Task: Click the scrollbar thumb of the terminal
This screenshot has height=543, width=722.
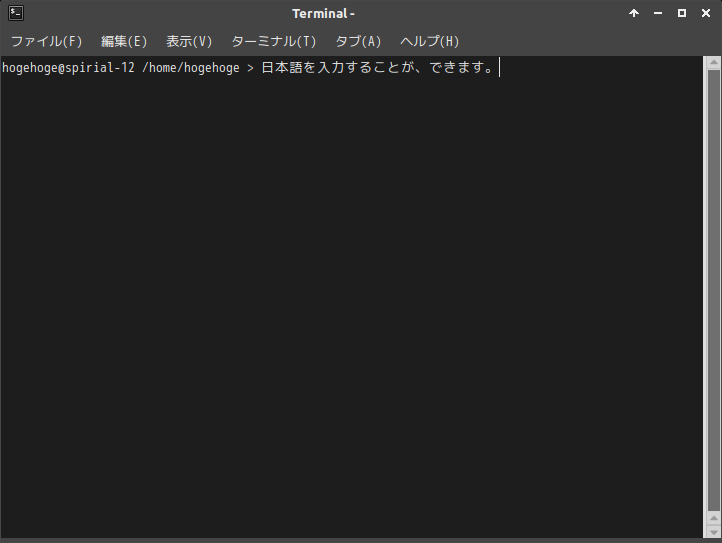Action: [714, 290]
